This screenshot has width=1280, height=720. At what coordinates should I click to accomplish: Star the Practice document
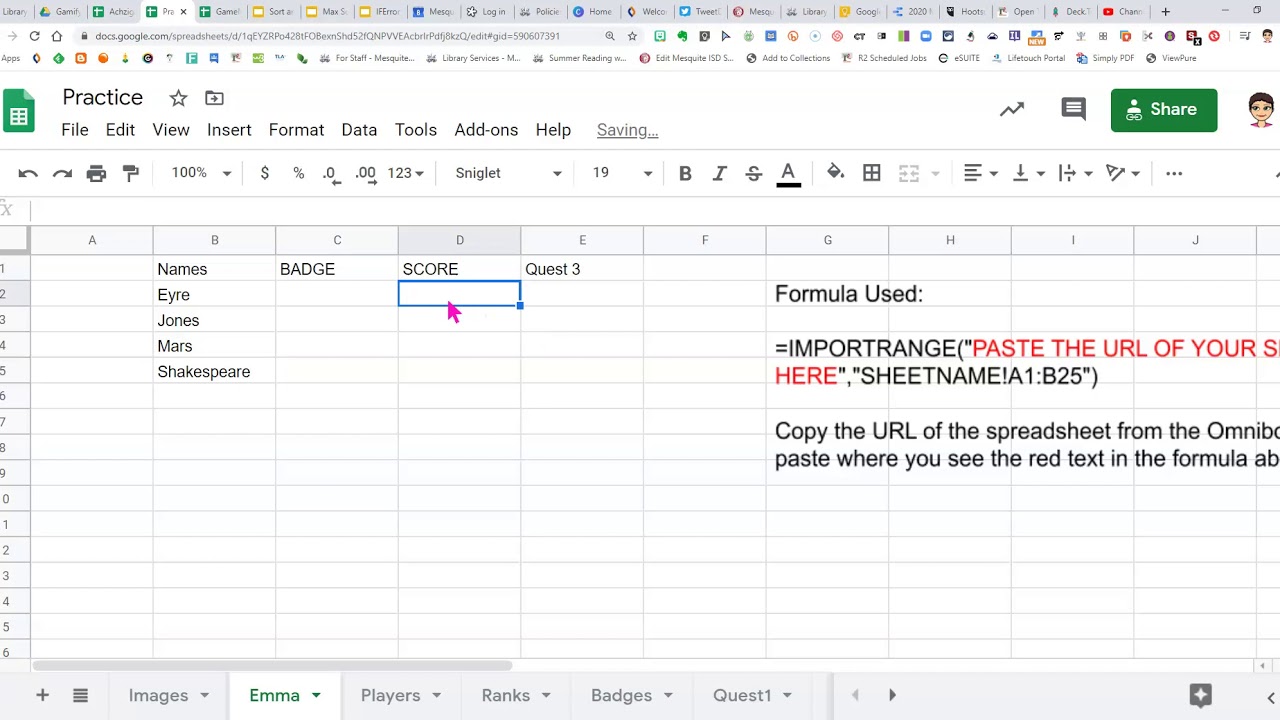(x=178, y=98)
